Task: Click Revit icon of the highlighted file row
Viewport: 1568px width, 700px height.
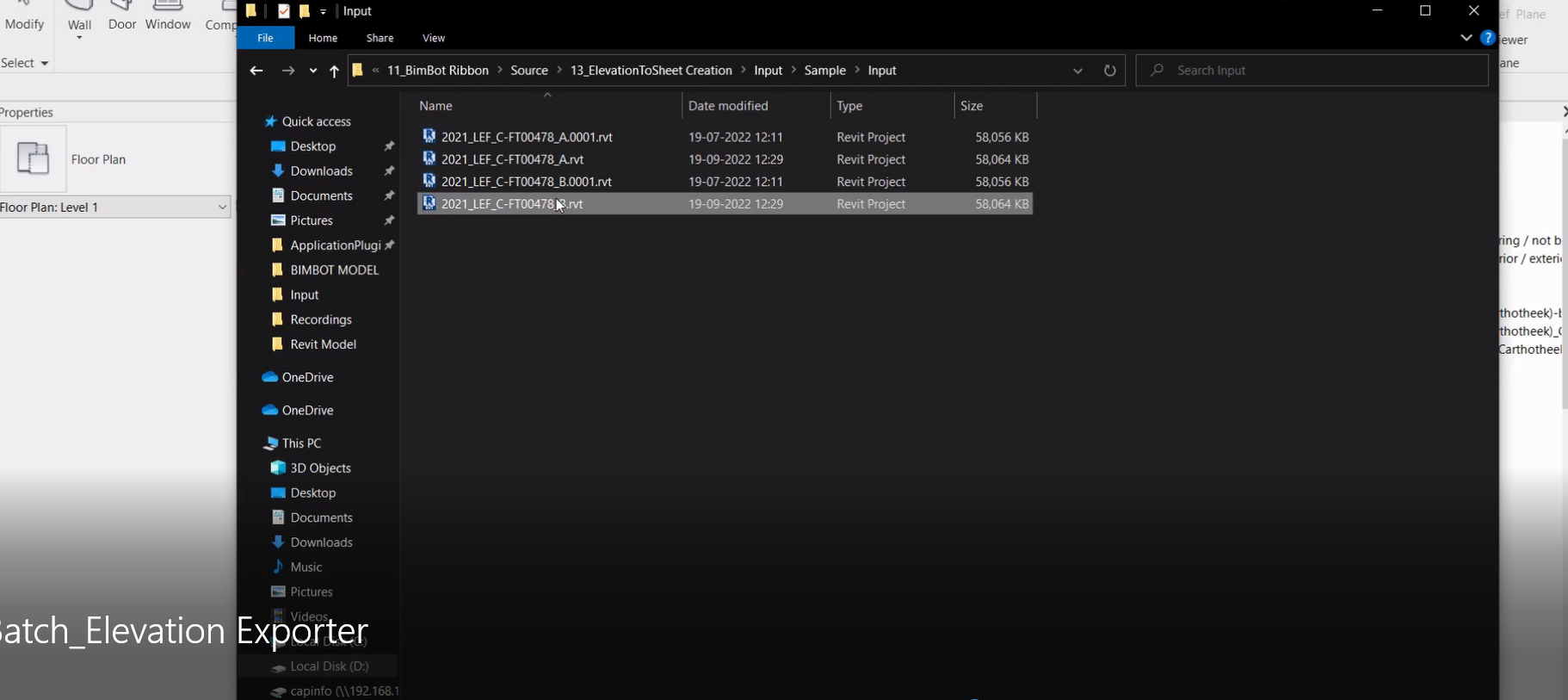Action: tap(429, 203)
